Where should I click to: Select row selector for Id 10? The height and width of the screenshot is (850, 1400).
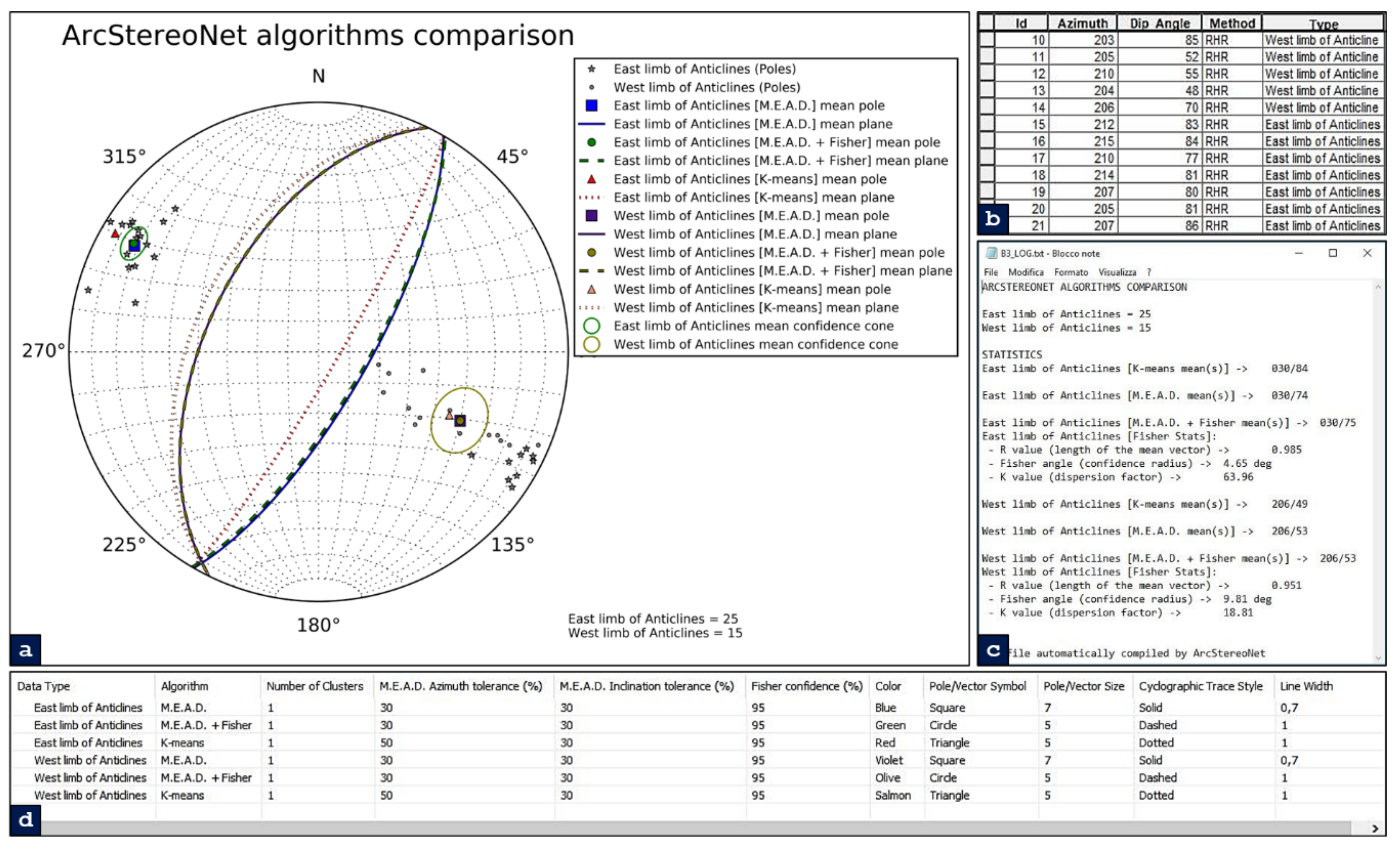point(987,40)
